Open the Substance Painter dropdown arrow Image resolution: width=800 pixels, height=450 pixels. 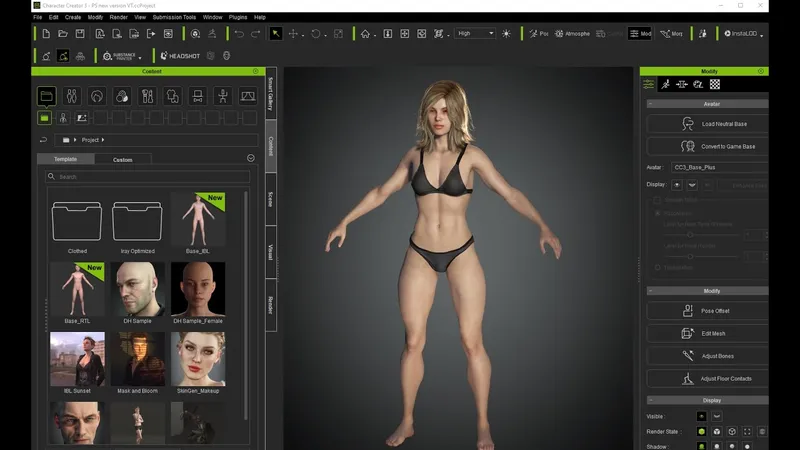(x=140, y=57)
